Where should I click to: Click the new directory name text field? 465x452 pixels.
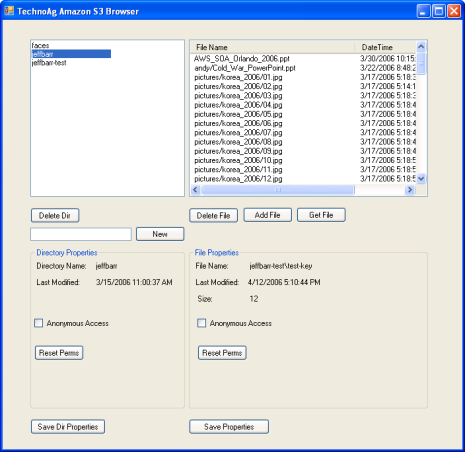click(x=81, y=234)
